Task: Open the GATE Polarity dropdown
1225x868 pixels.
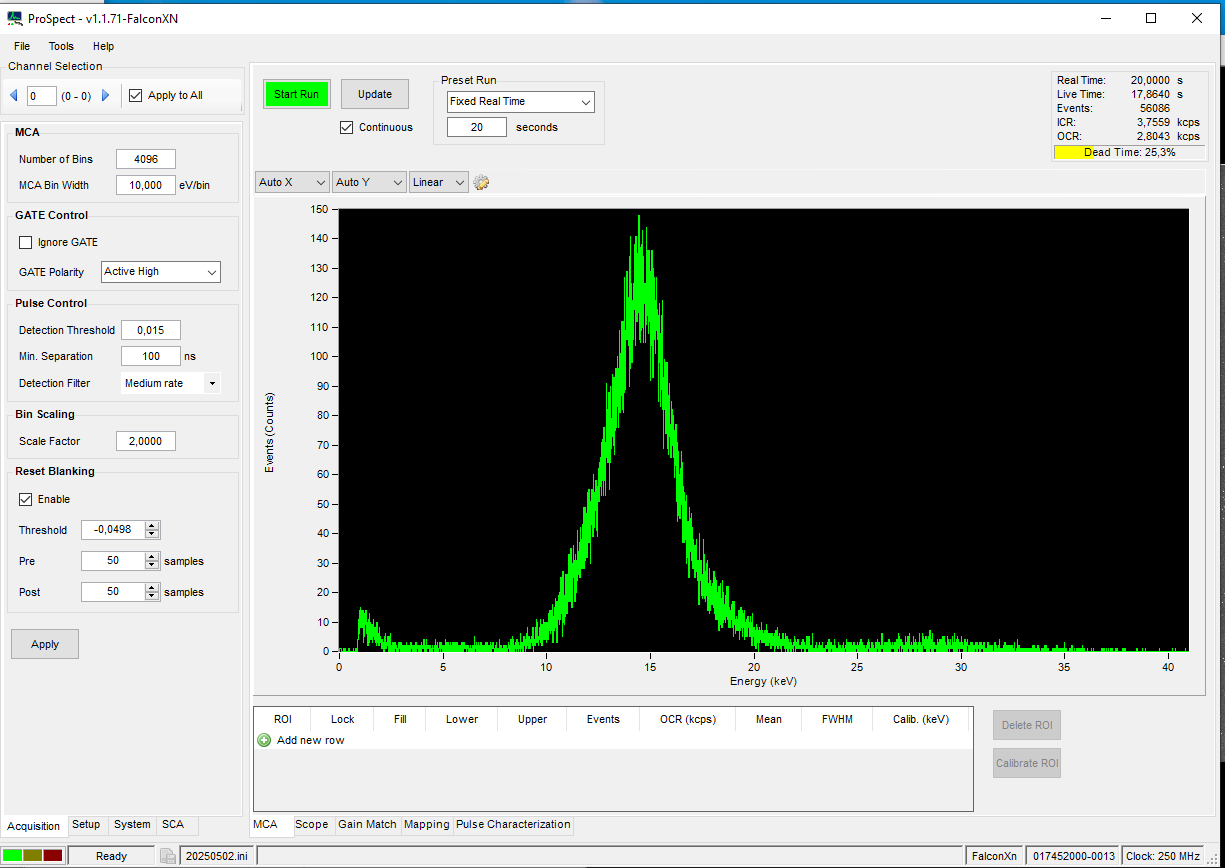Action: click(160, 272)
